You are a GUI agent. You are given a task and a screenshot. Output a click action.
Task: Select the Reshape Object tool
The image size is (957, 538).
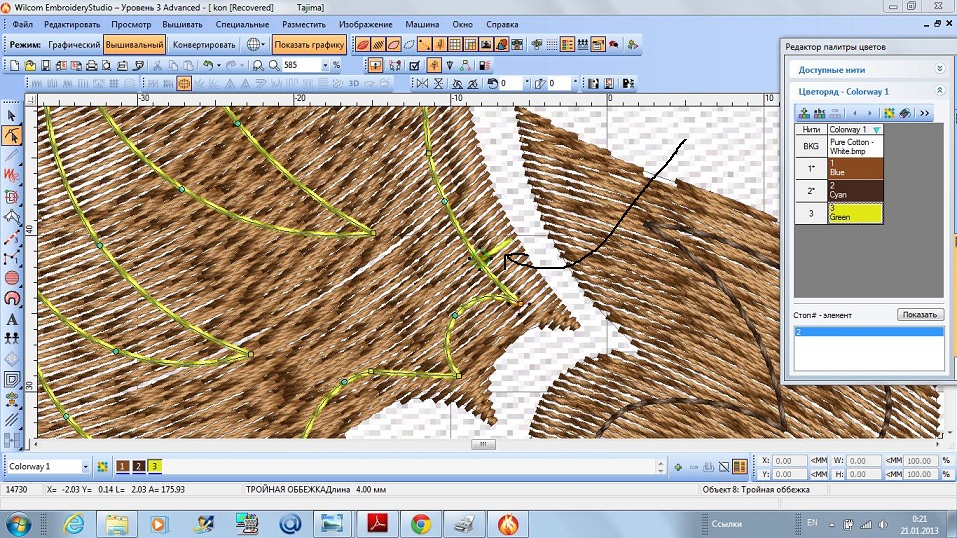[12, 135]
